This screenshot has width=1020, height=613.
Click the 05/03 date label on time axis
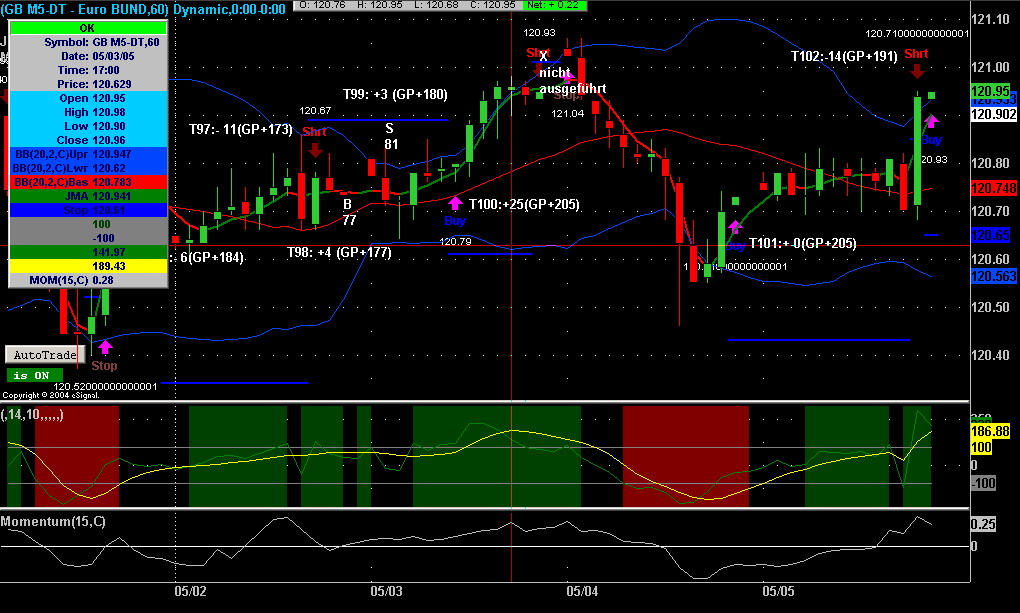click(x=386, y=592)
